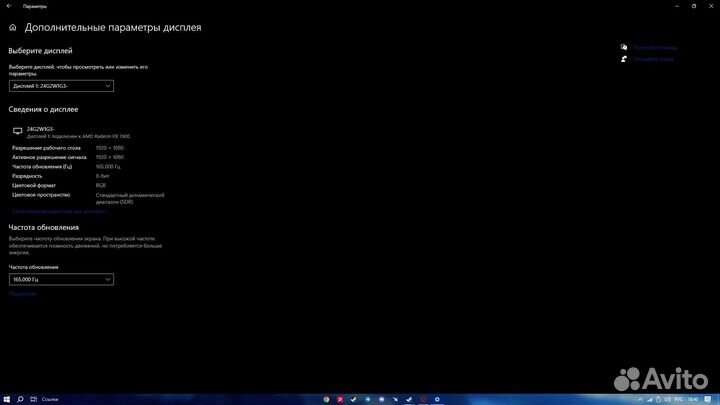Open the Send feedback link
720x405 pixels.
[653, 59]
